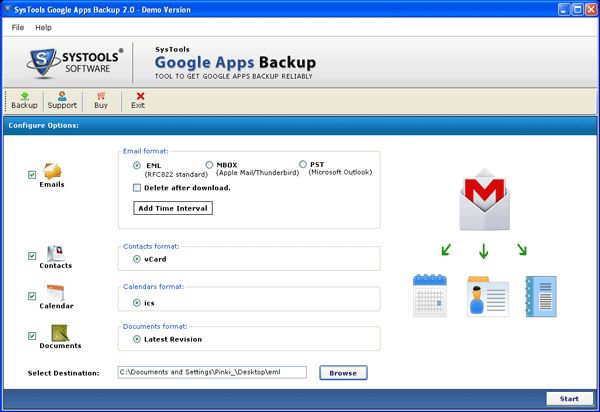Toggle the Contacts checkbox

point(33,256)
